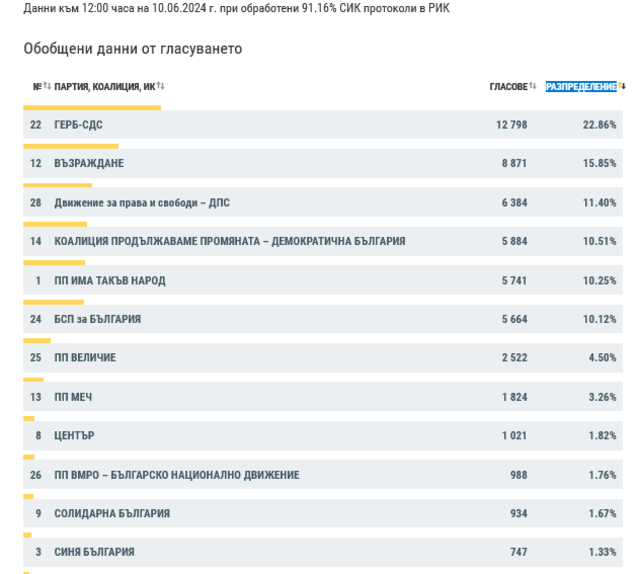Click vote count 934
Image resolution: width=640 pixels, height=574 pixels.
(x=518, y=513)
